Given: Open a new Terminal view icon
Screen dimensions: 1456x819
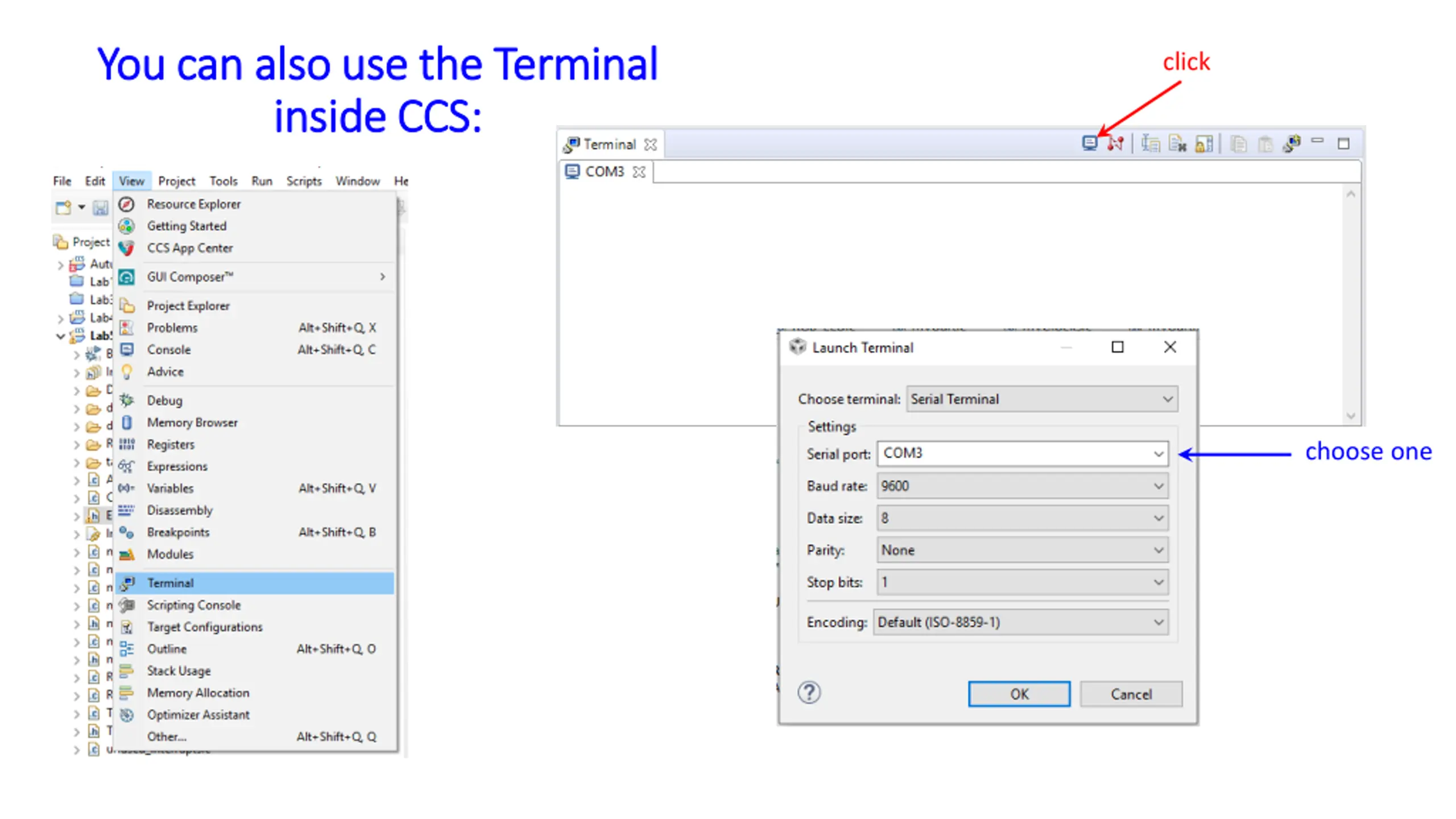Looking at the screenshot, I should [1292, 143].
